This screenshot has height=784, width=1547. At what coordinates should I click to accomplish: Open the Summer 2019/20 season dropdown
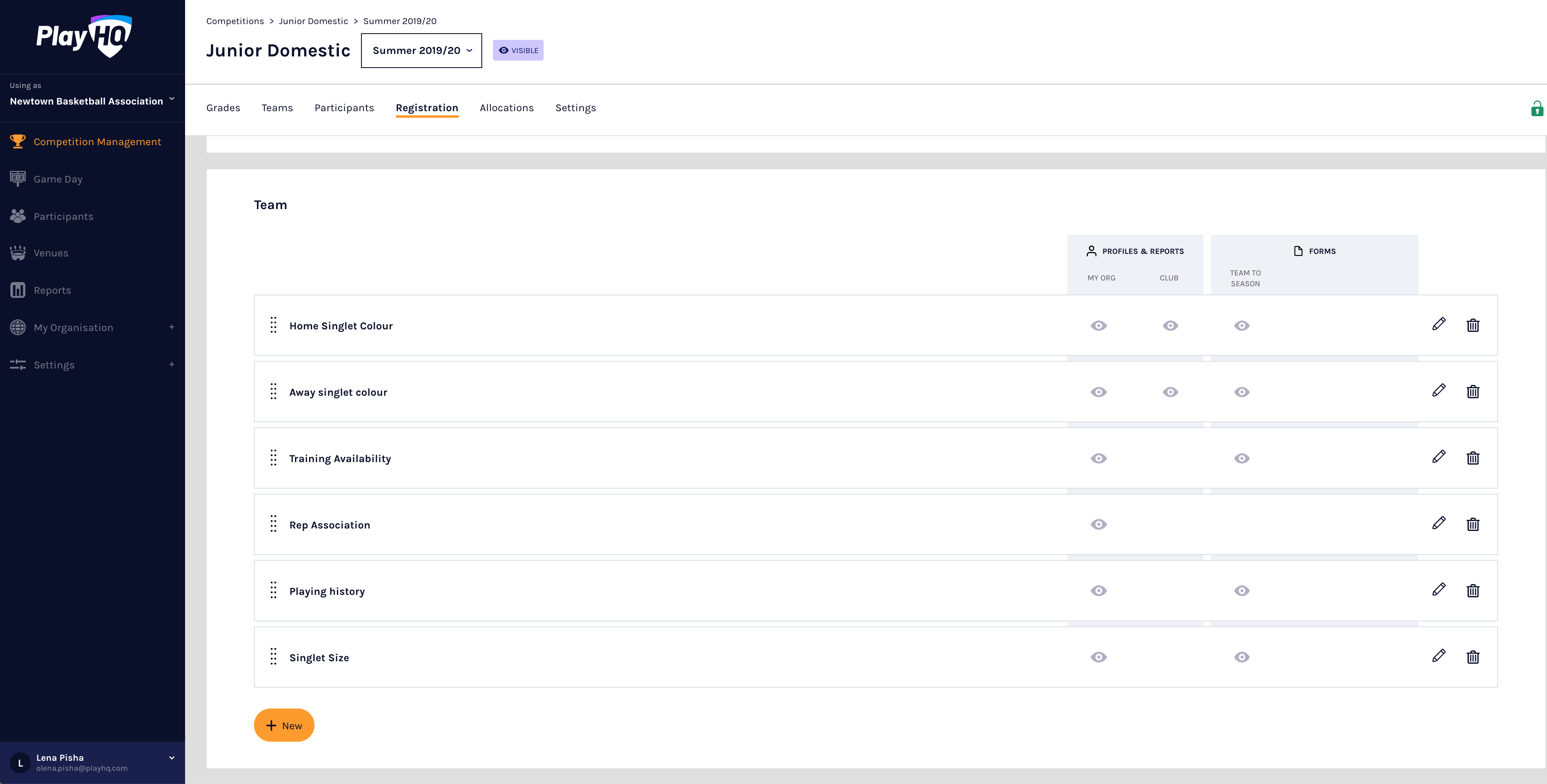421,51
